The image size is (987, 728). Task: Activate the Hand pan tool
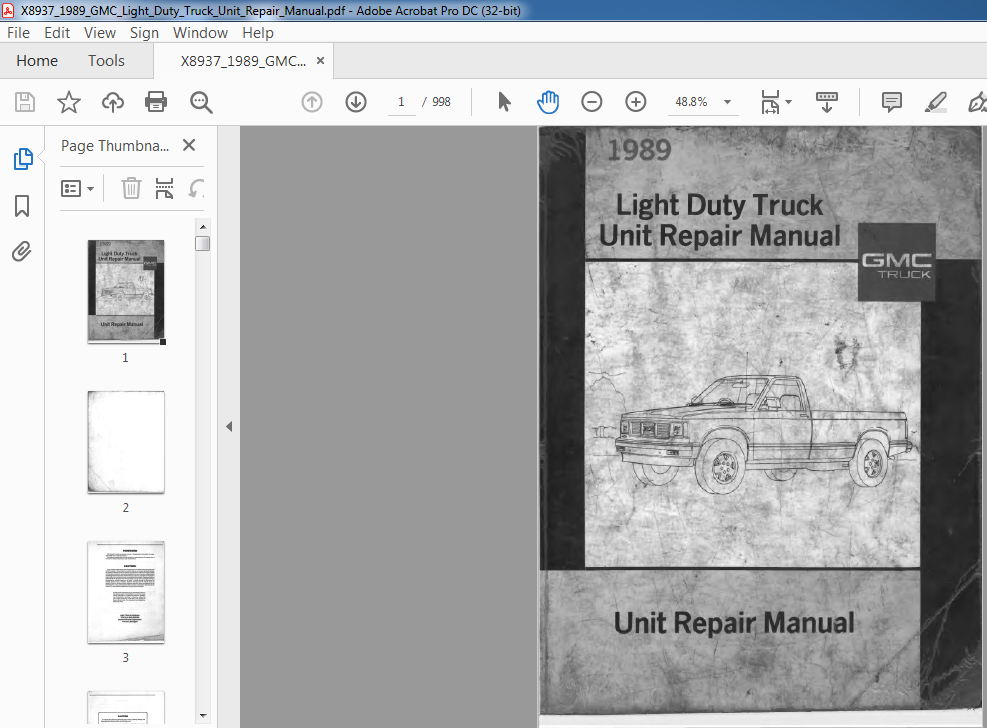pos(548,101)
